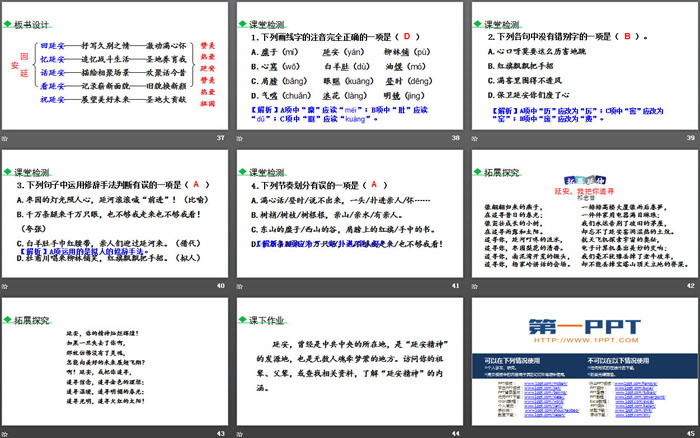Screen dimensions: 700x438
Task: Click the 第一PPT logo on slide 45
Action: point(584,327)
